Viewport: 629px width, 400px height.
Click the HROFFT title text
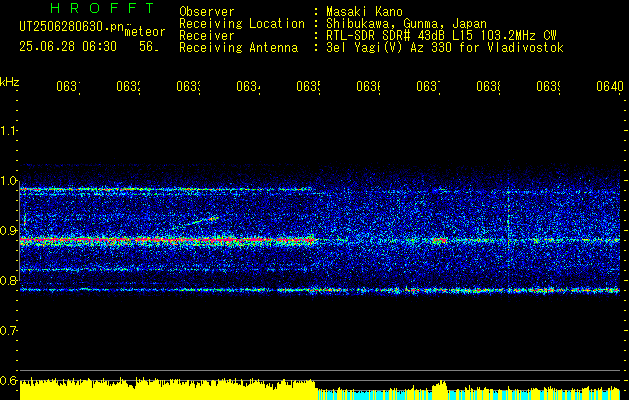point(103,8)
